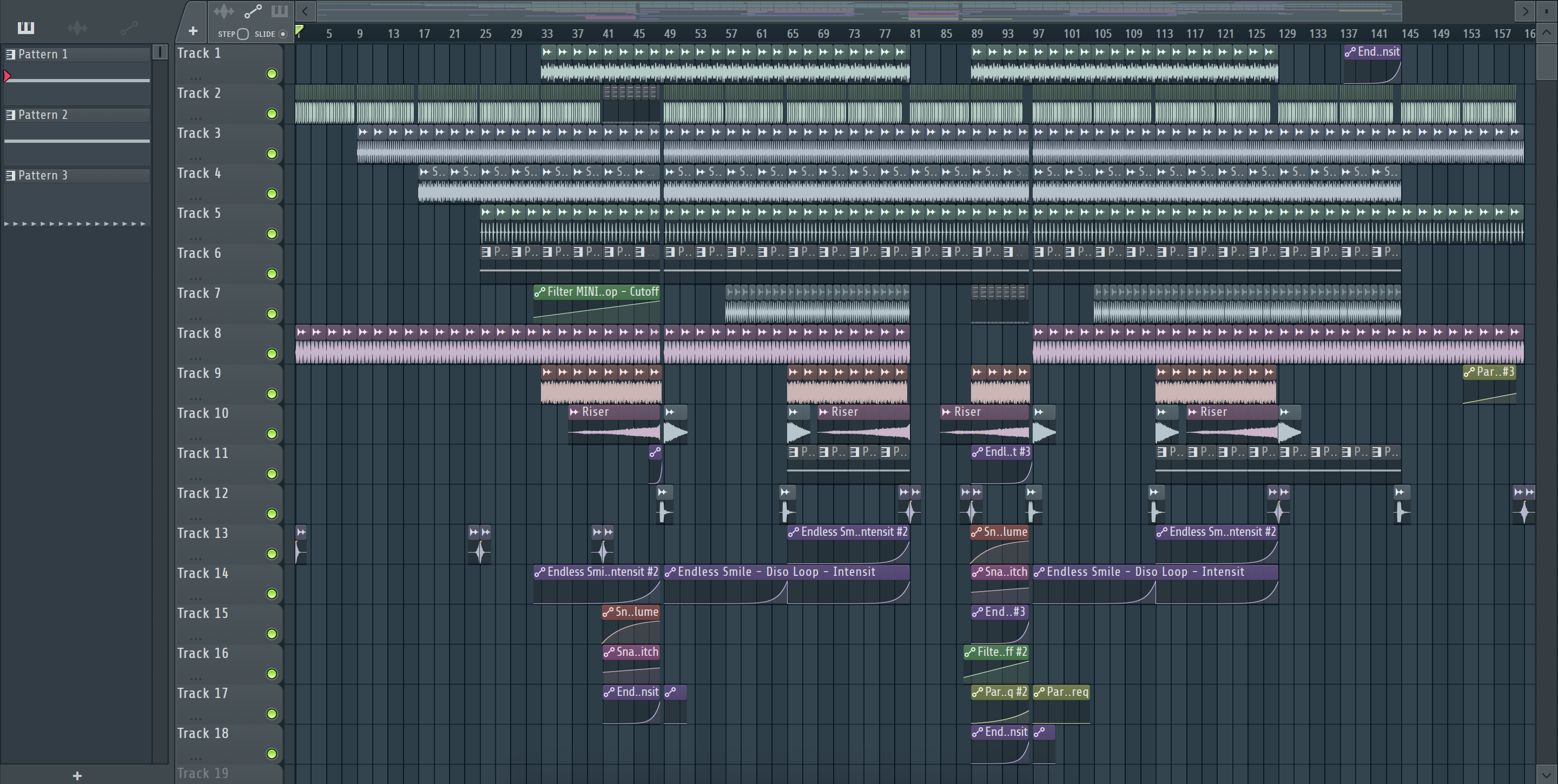Mute Track 8 using its green LED
The height and width of the screenshot is (784, 1558).
272,354
